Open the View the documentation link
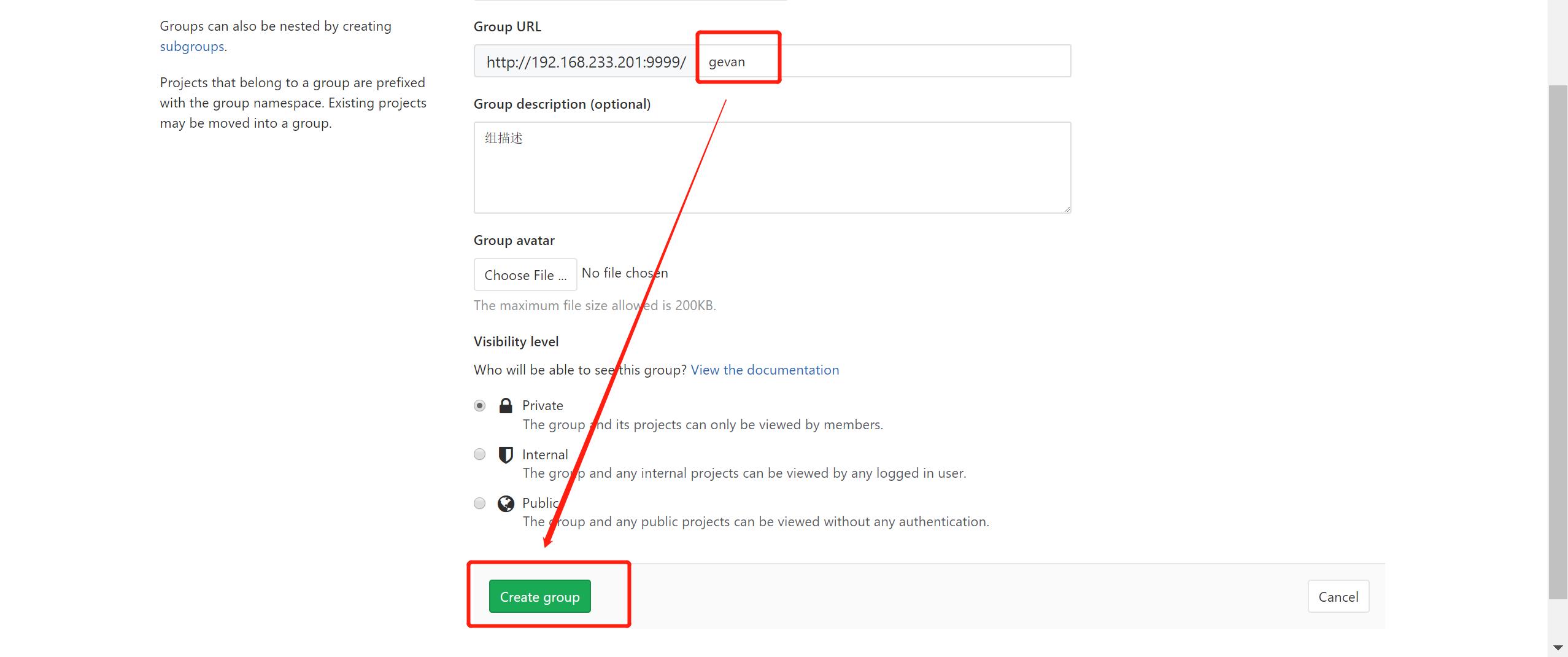 [765, 370]
